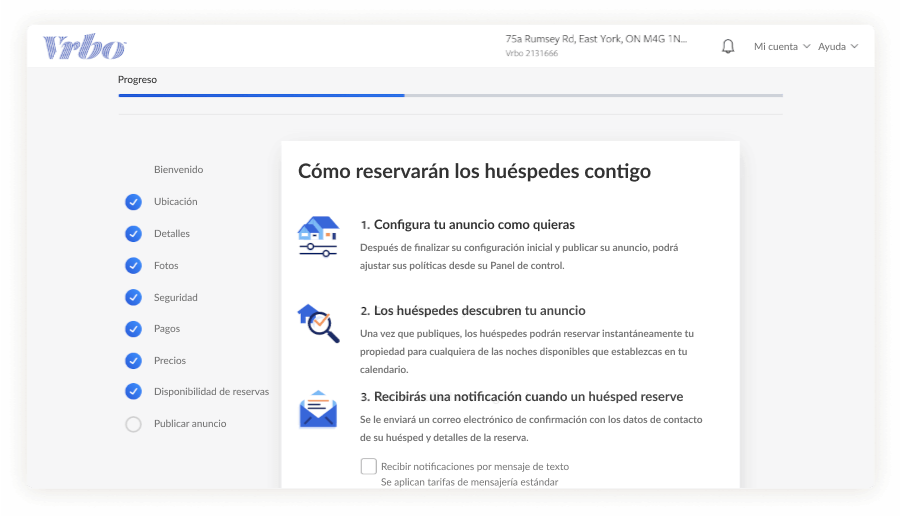Image resolution: width=901 pixels, height=516 pixels.
Task: Go to the Ubicación step
Action: (x=175, y=202)
